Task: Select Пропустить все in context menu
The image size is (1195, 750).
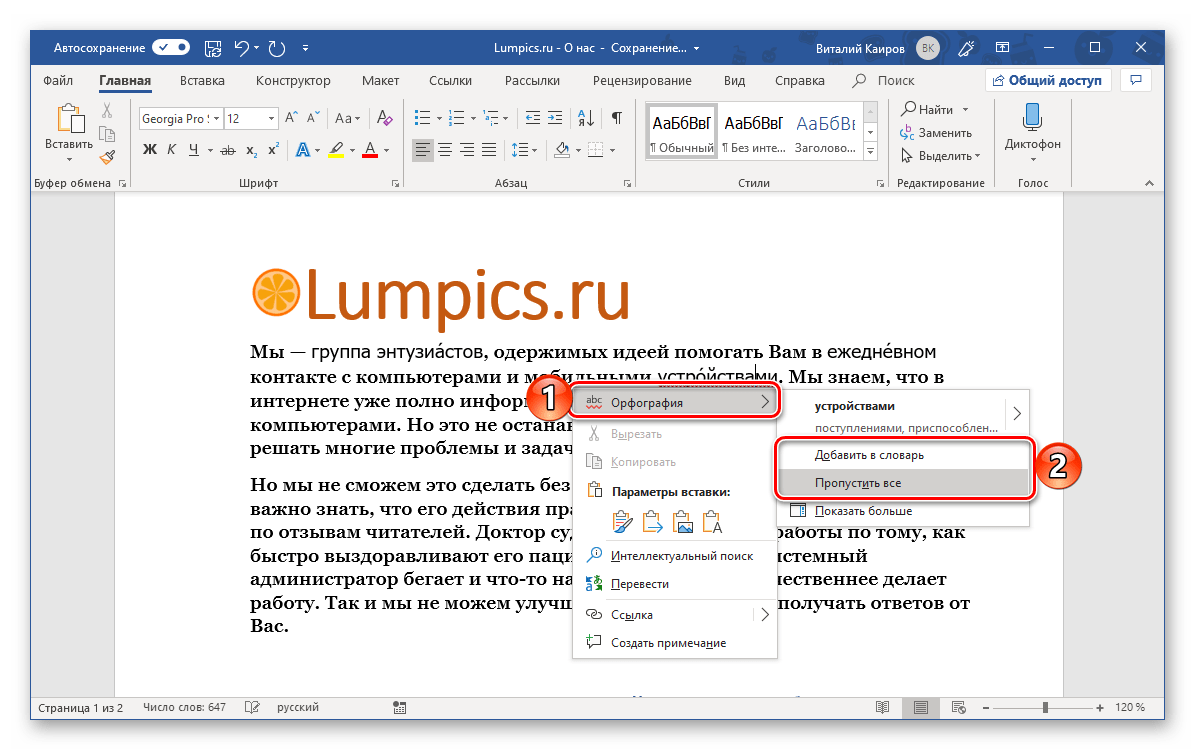Action: click(857, 483)
